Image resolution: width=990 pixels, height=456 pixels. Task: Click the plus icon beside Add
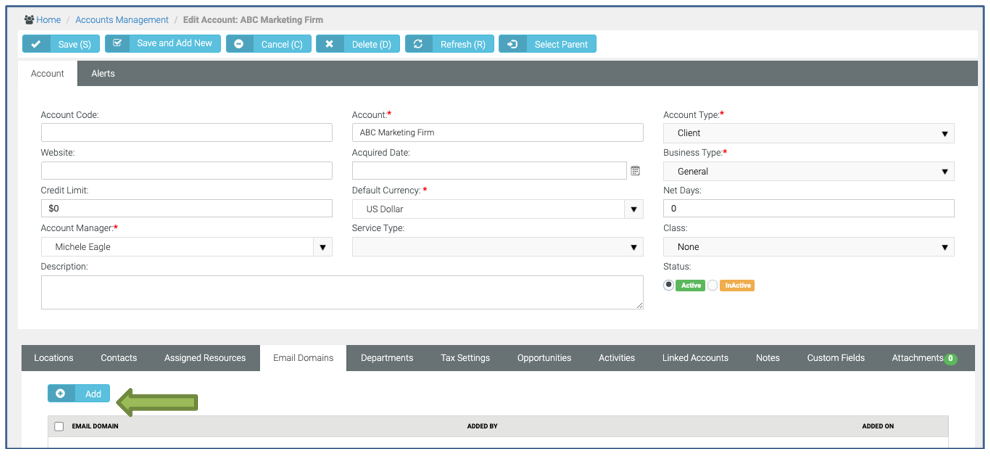coord(60,394)
